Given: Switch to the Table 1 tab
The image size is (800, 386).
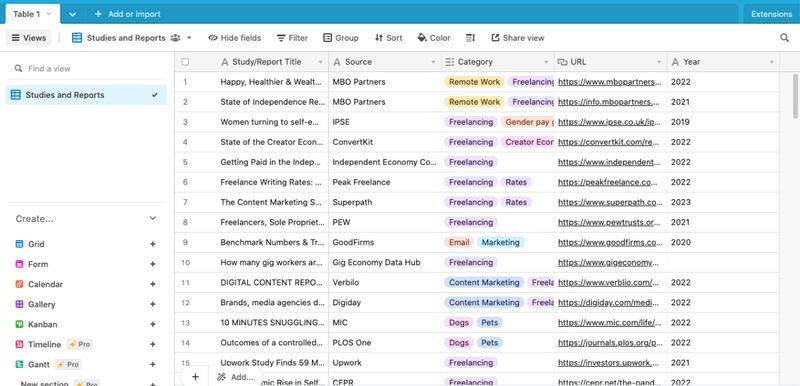Looking at the screenshot, I should tap(32, 14).
